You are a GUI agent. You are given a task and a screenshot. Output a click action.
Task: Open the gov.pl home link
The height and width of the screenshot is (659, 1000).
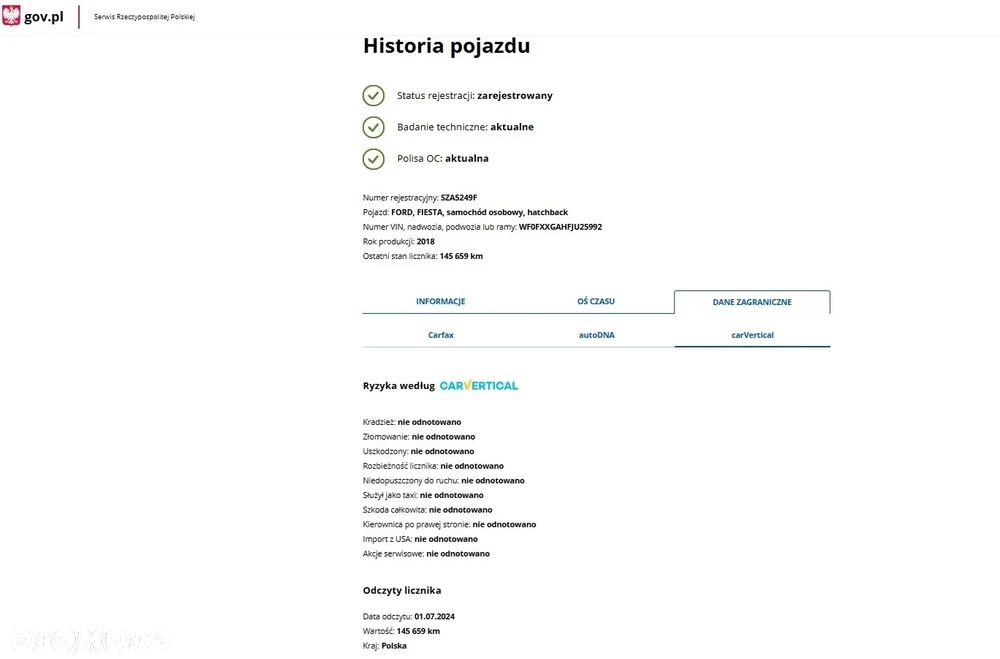pyautogui.click(x=43, y=16)
